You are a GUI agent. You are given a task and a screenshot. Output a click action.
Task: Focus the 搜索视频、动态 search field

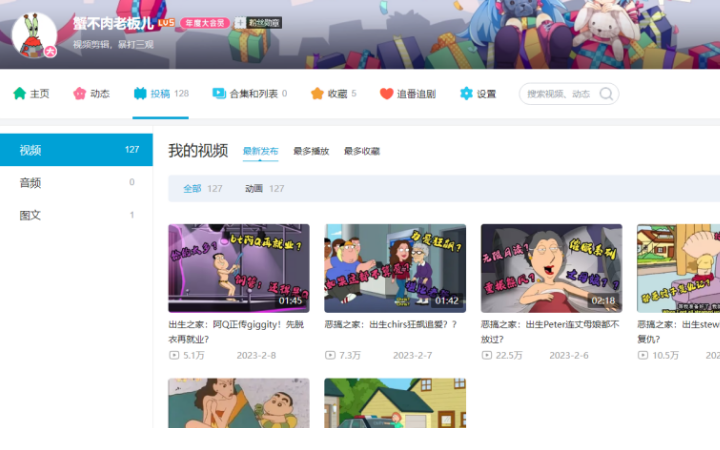click(568, 94)
